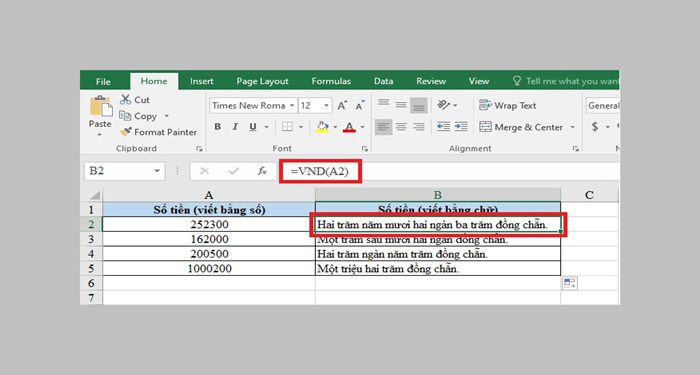
Task: Increase font size with the large A icon
Action: (x=342, y=106)
